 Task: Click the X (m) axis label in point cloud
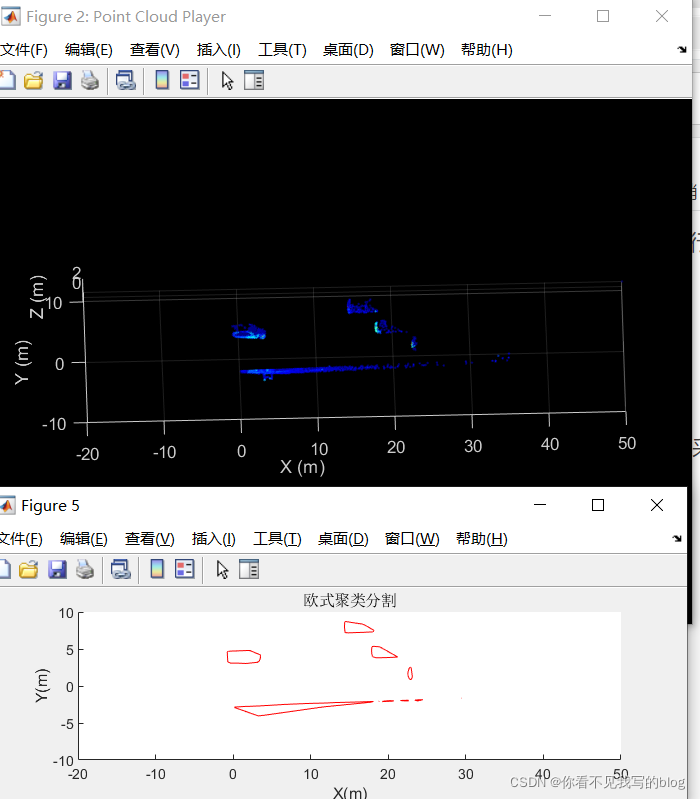click(x=302, y=467)
